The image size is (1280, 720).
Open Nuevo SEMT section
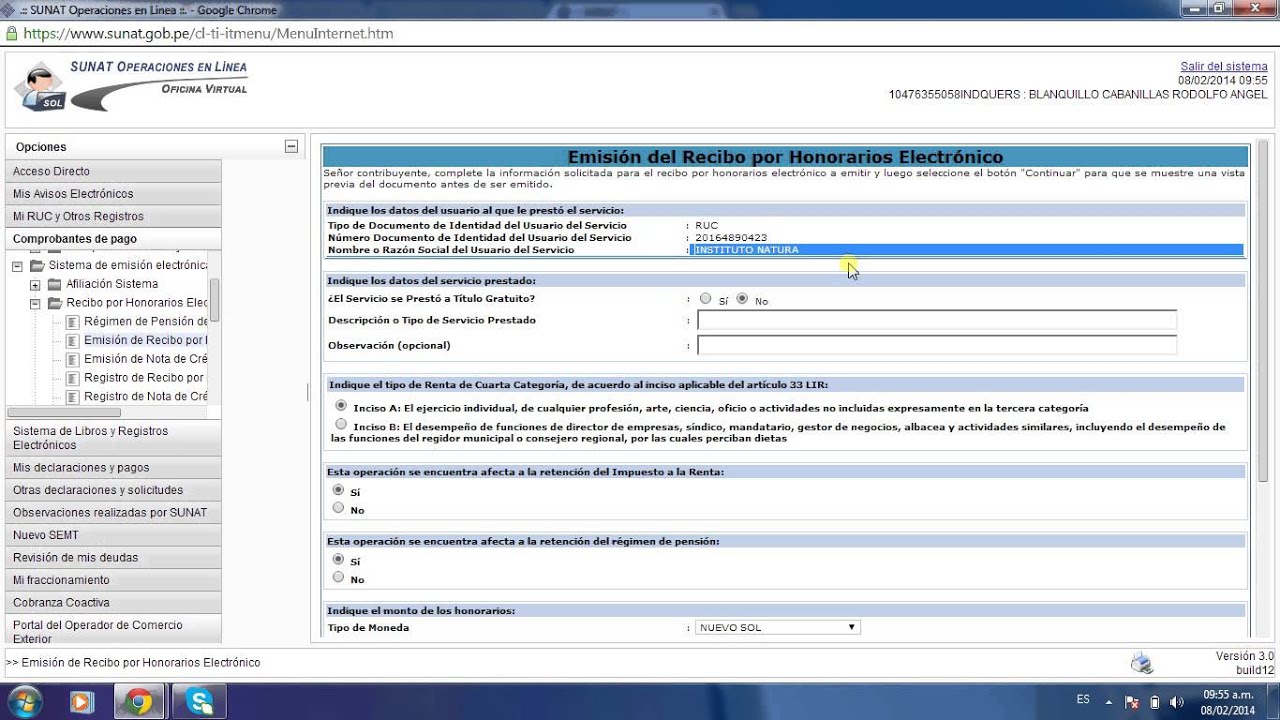(x=113, y=535)
